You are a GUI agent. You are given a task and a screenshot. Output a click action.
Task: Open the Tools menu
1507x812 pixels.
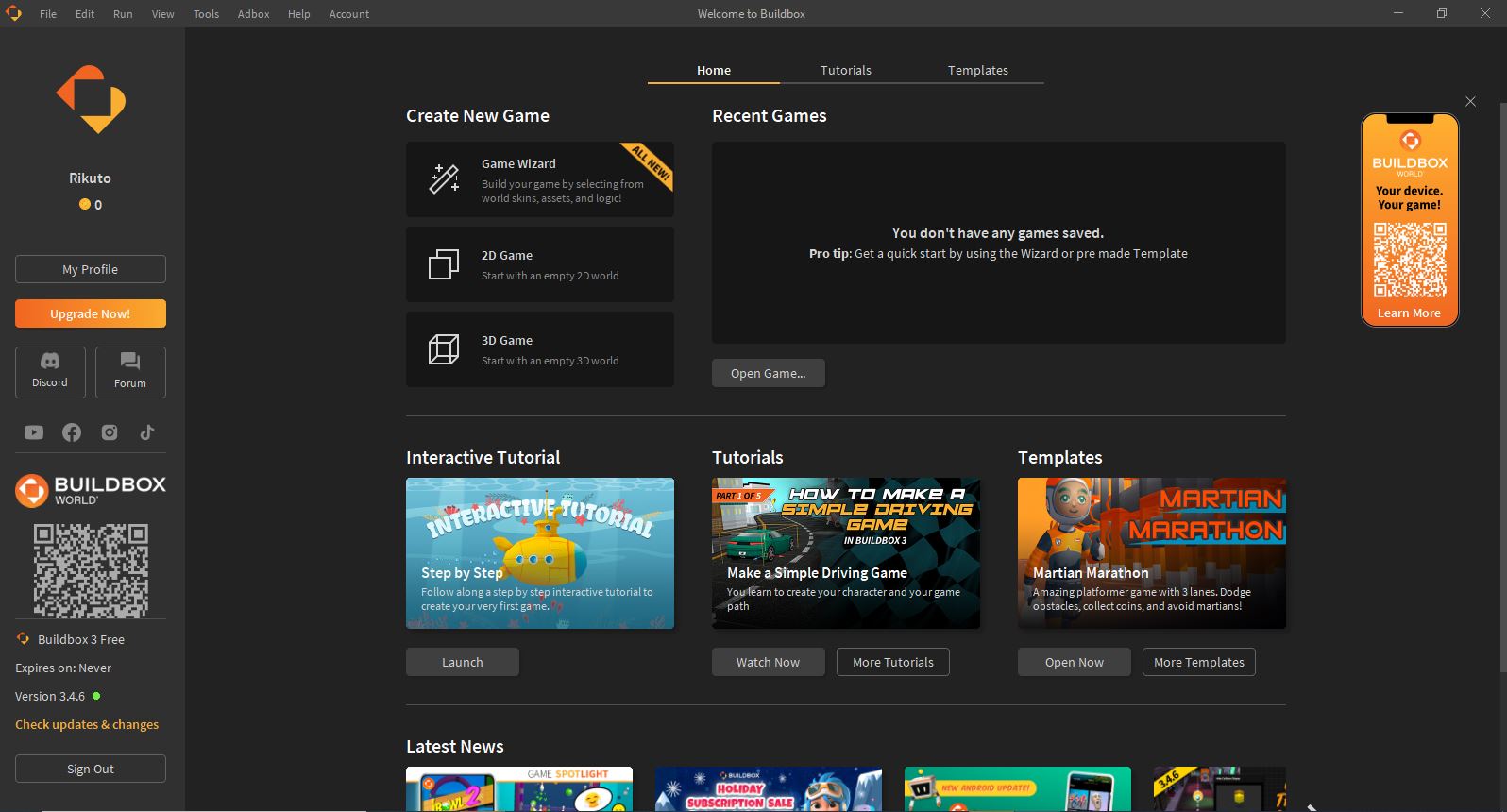tap(206, 14)
